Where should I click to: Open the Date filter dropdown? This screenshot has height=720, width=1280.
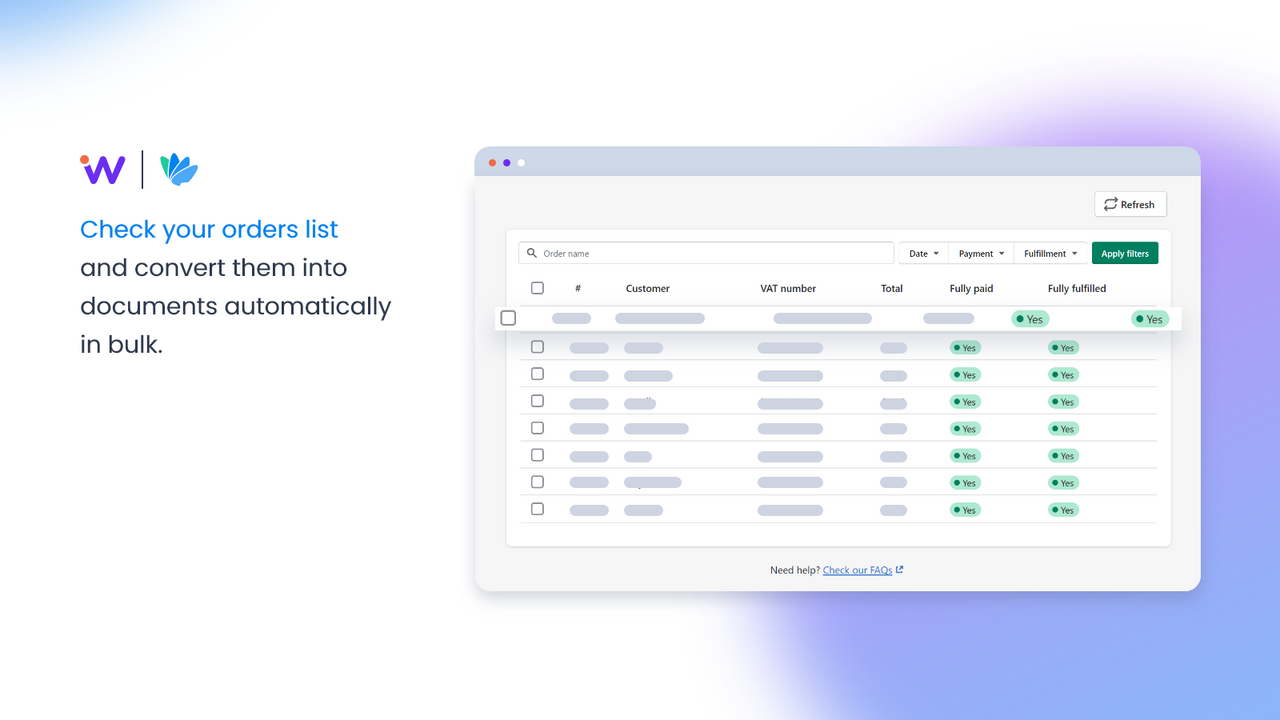pos(922,253)
